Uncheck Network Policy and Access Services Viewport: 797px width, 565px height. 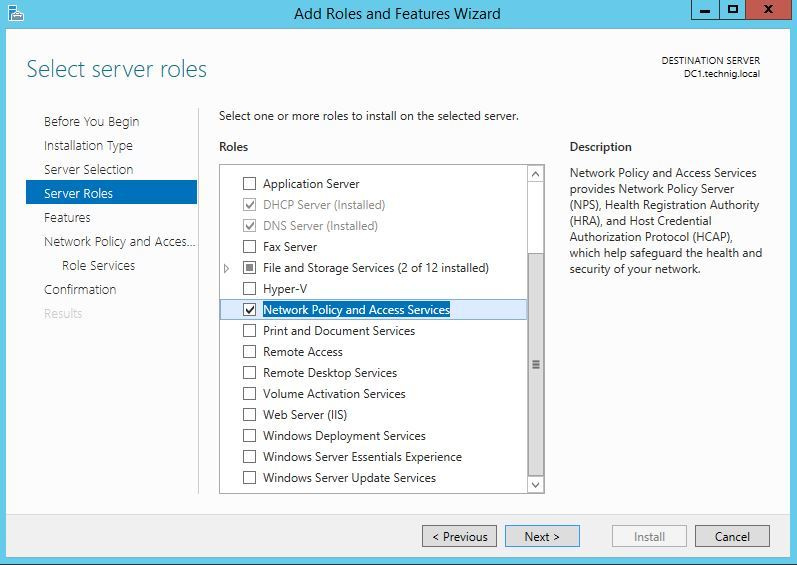pos(250,310)
